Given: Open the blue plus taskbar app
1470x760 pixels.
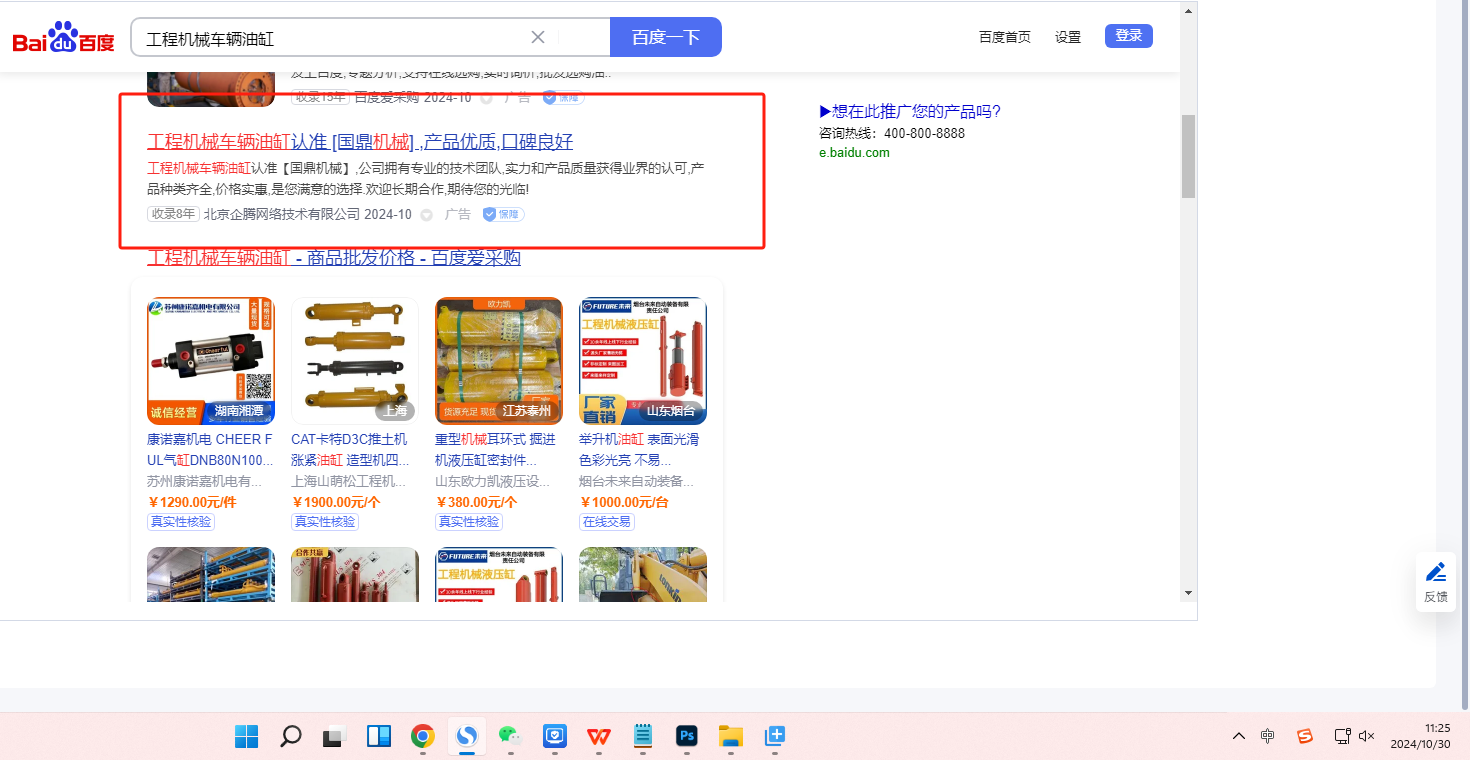Looking at the screenshot, I should click(775, 737).
